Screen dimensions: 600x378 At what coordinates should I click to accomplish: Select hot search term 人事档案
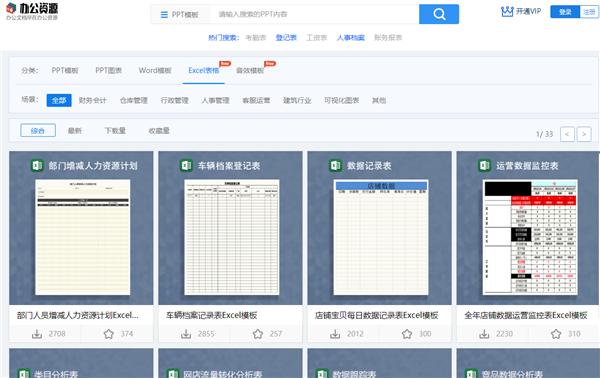(351, 37)
